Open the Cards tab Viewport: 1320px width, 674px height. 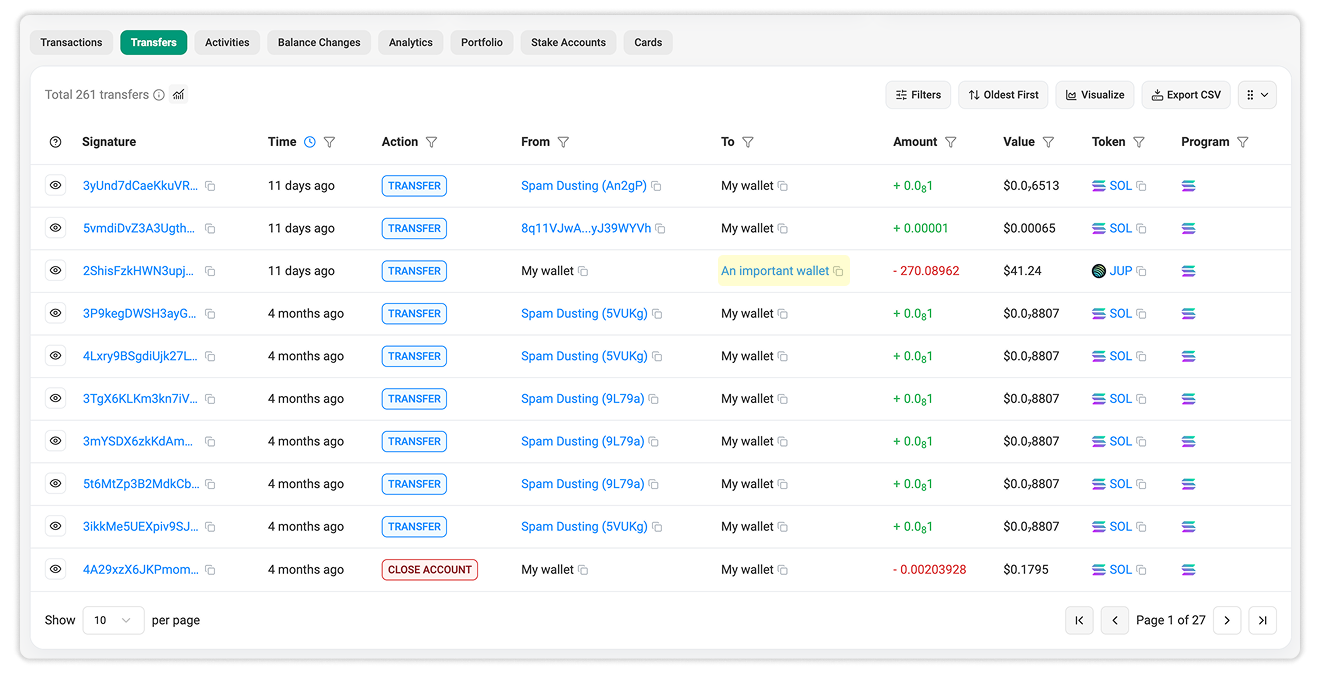648,42
